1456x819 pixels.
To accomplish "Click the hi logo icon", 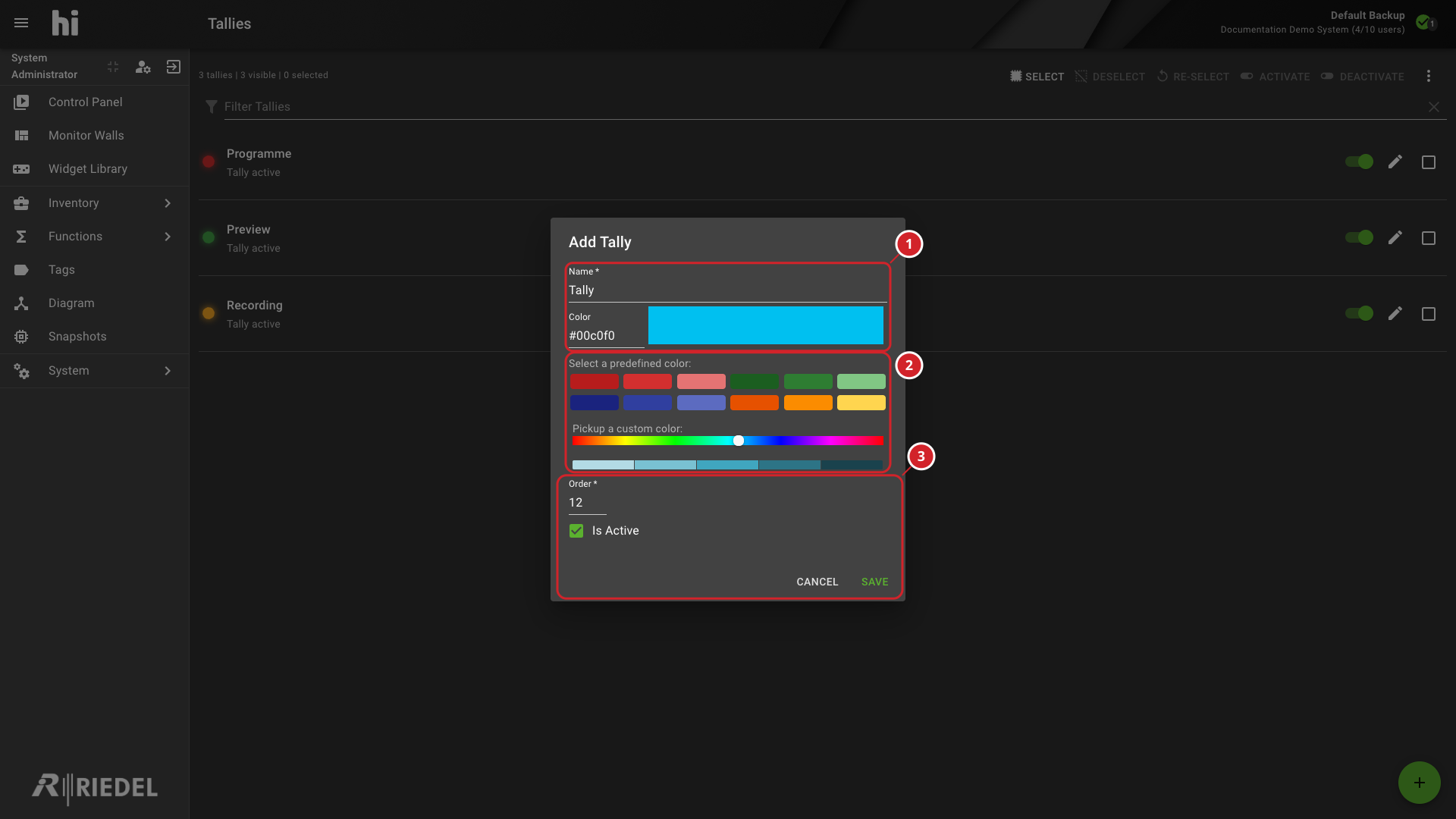I will click(x=65, y=24).
